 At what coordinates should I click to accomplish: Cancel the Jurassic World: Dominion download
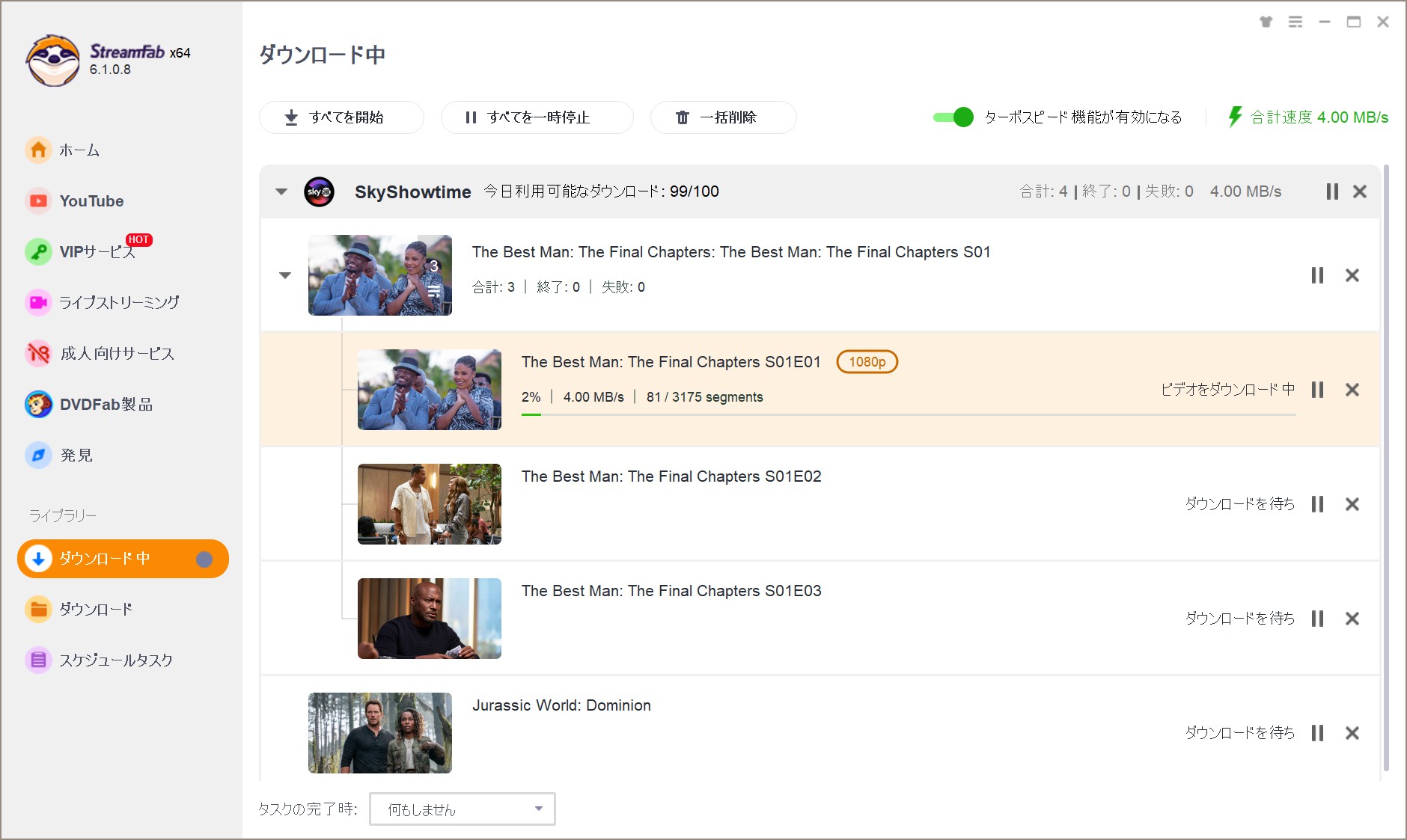click(1352, 733)
